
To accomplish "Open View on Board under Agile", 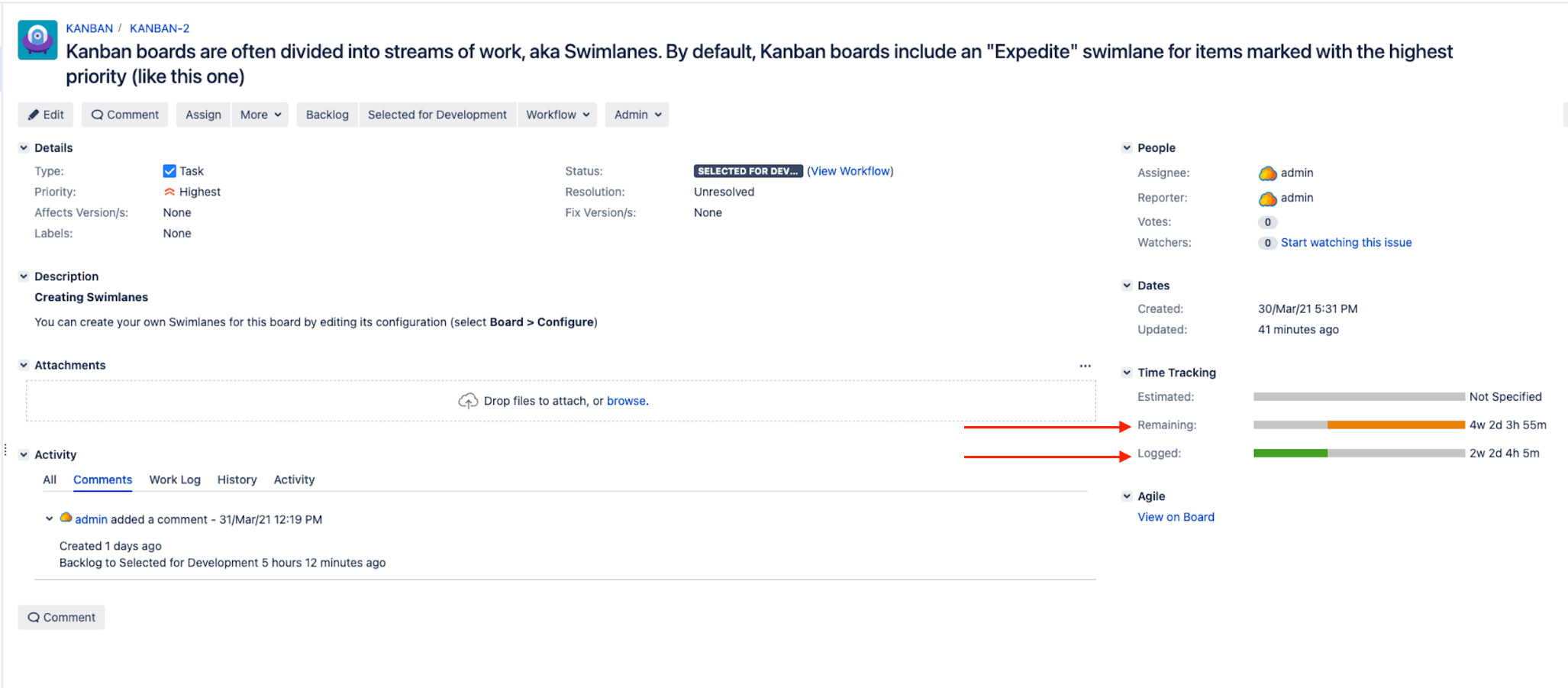I will pos(1176,517).
